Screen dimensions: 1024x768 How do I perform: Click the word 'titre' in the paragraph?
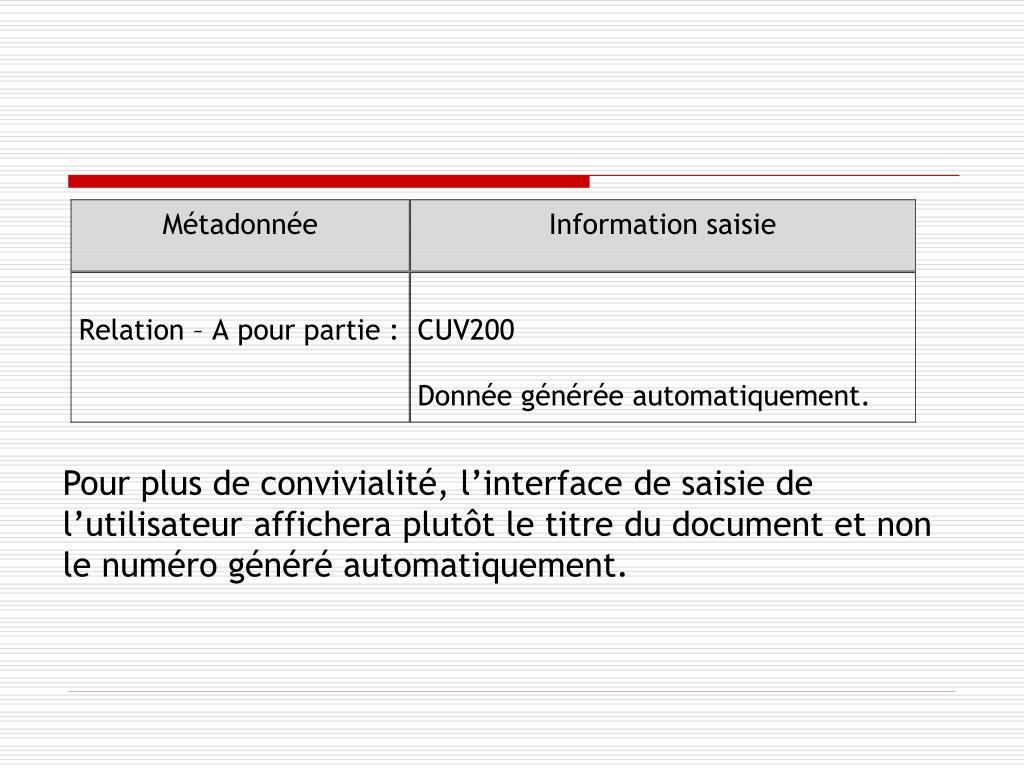(x=580, y=524)
